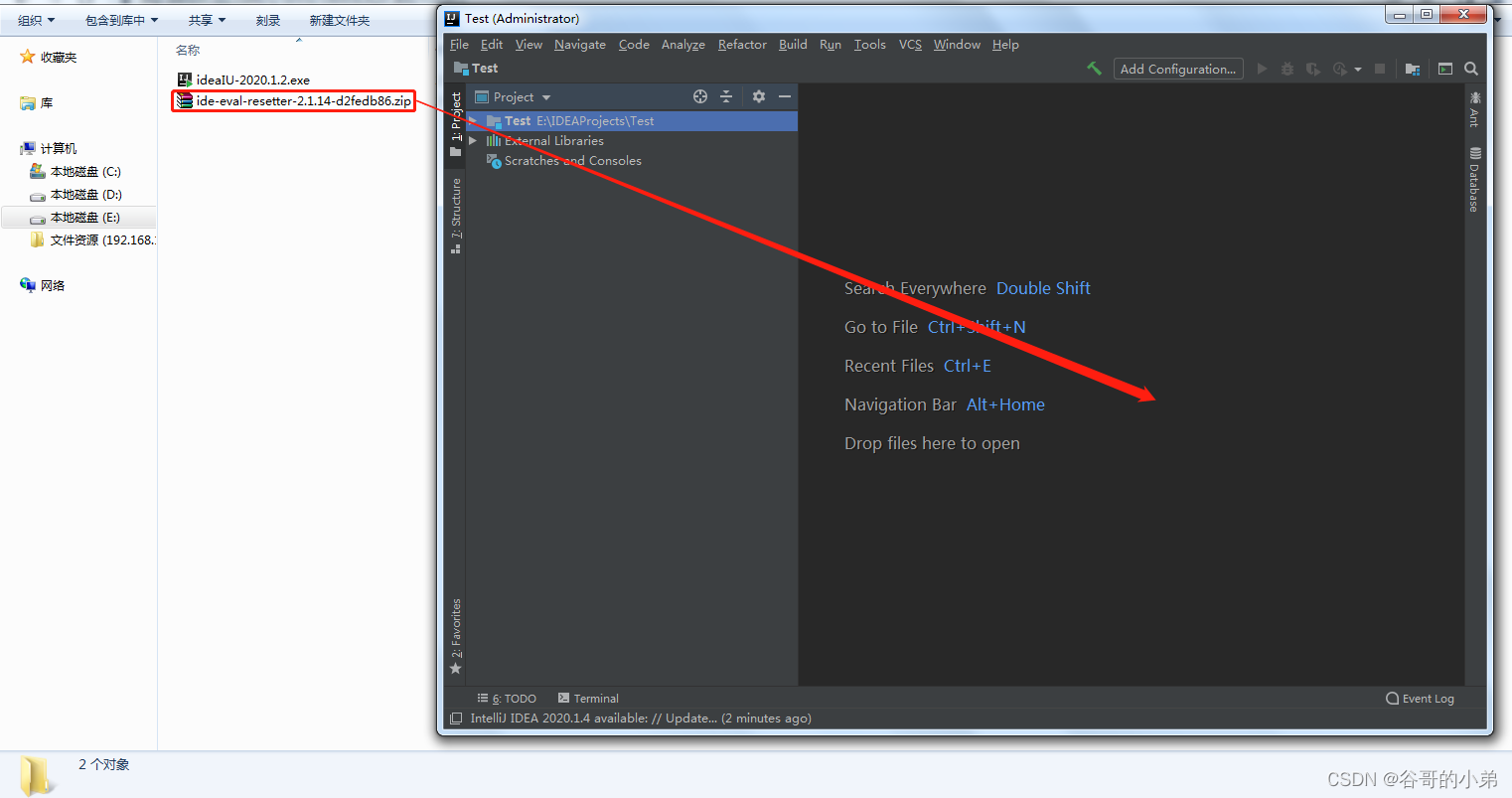Click 共享 dropdown in Explorer toolbar
Image resolution: width=1512 pixels, height=798 pixels.
point(207,20)
